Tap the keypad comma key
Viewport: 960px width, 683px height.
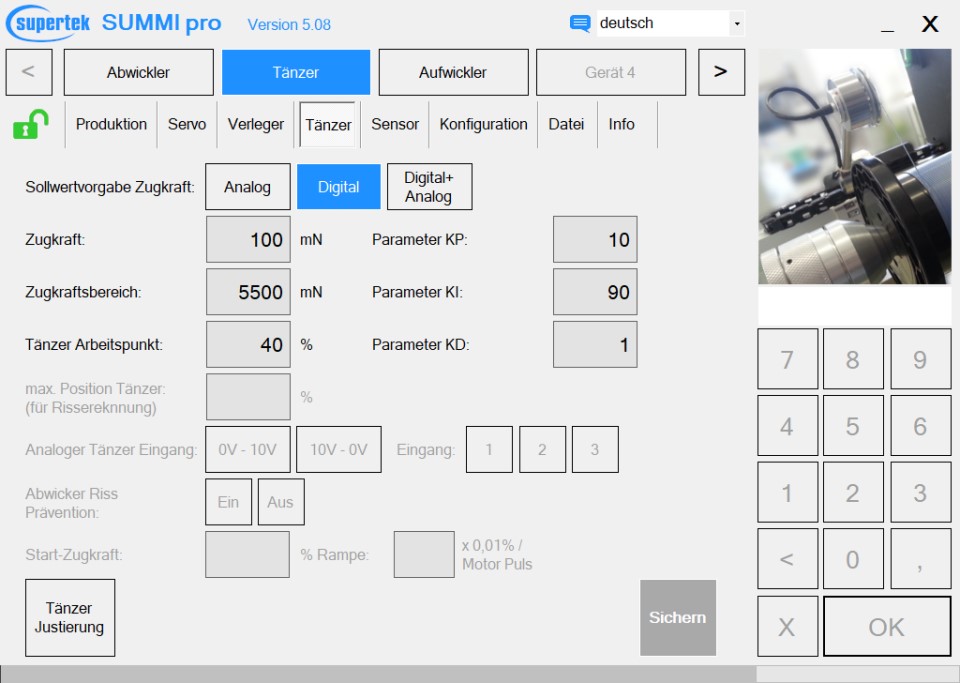click(920, 559)
